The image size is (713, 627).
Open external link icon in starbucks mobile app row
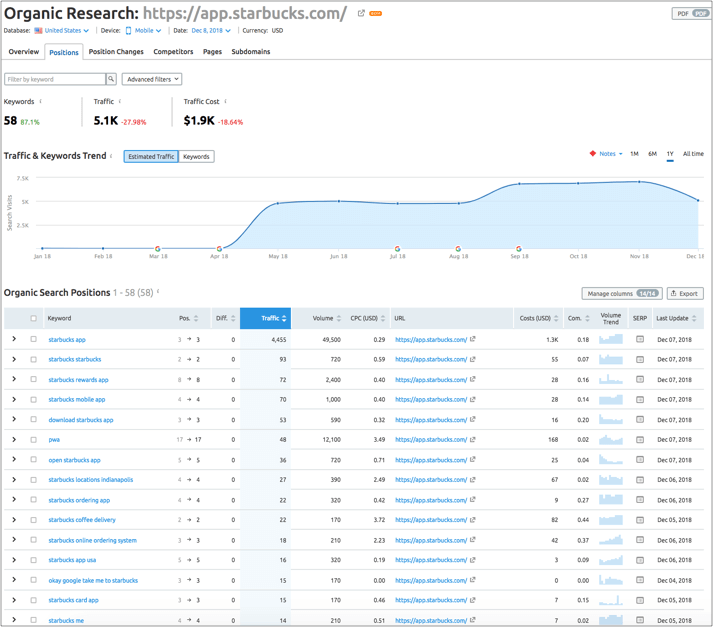[473, 399]
